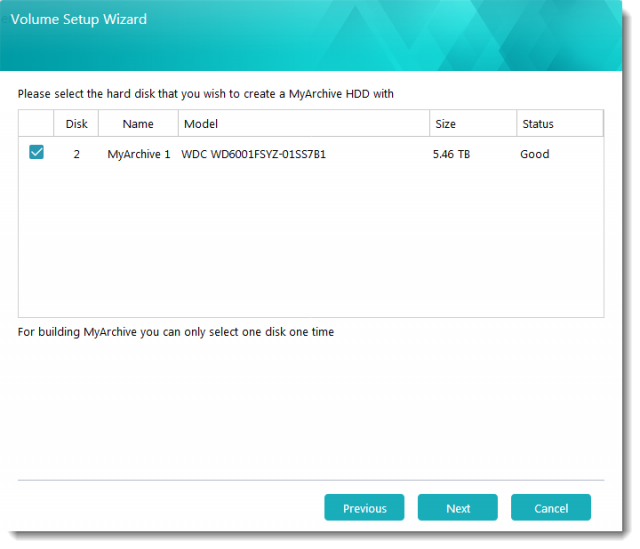Viewport: 640px width, 549px height.
Task: Click the Name column header
Action: [x=138, y=124]
